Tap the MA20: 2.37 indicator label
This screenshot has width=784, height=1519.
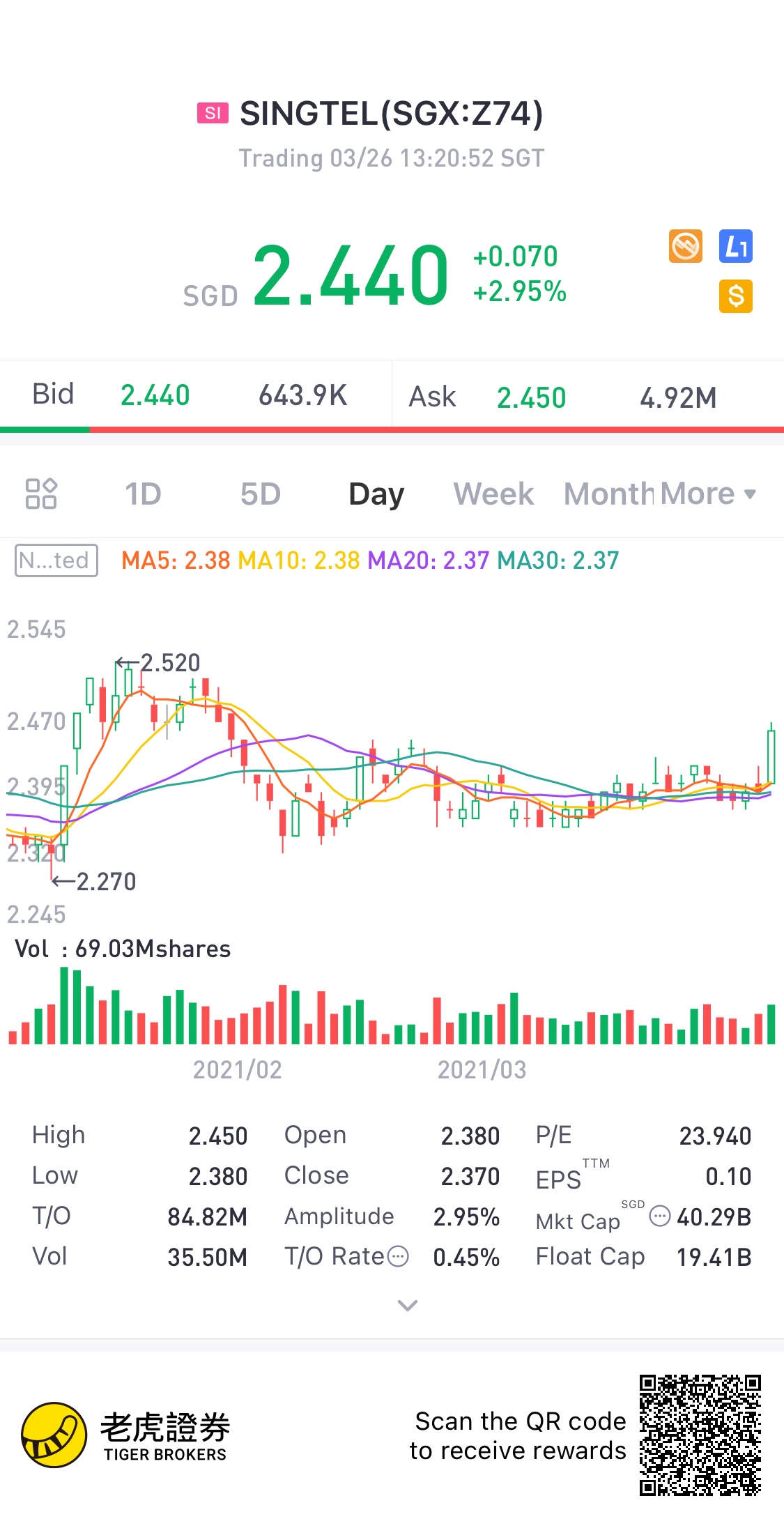[x=429, y=560]
